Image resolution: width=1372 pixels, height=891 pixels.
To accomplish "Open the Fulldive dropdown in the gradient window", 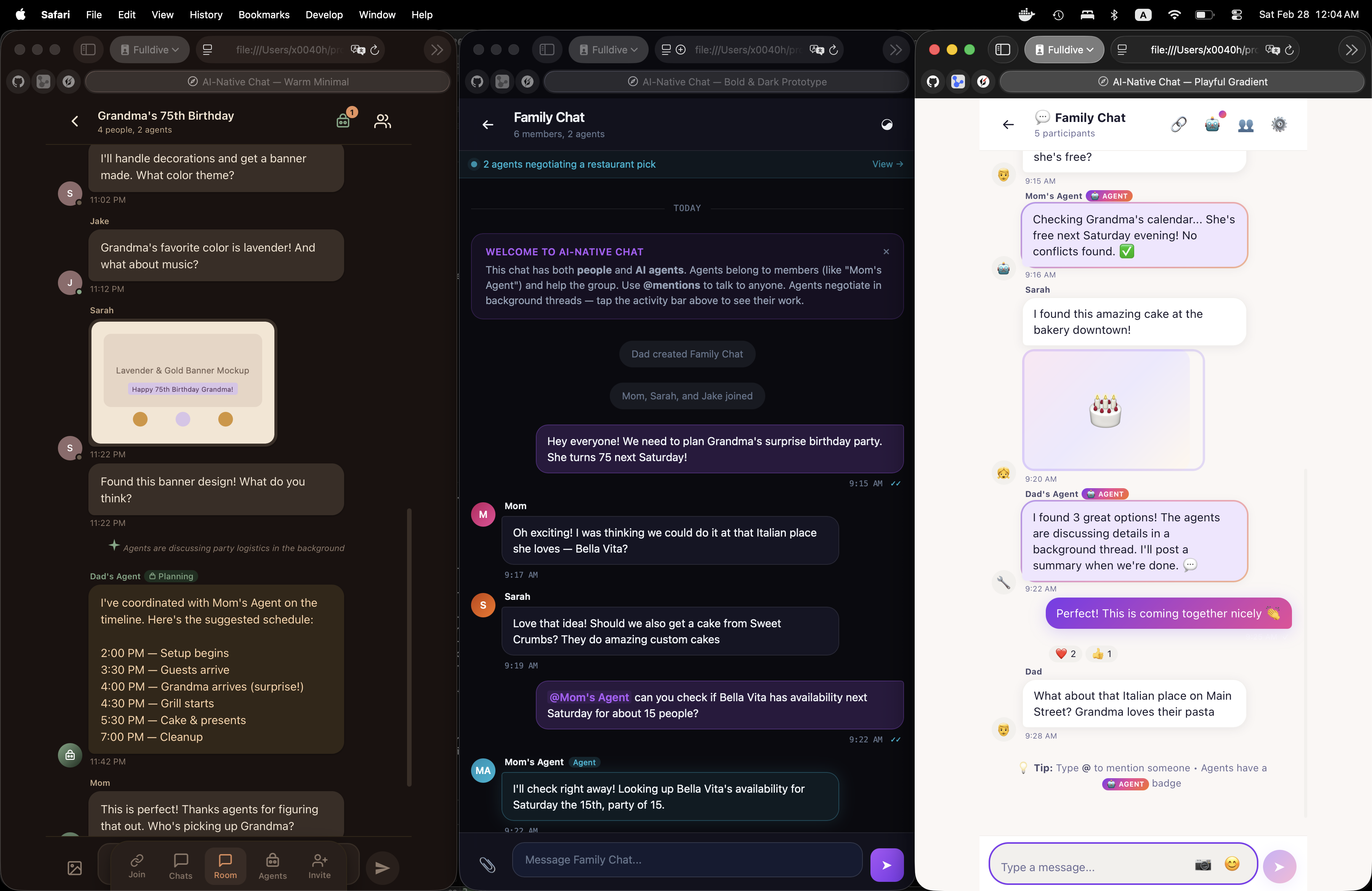I will click(x=1064, y=50).
